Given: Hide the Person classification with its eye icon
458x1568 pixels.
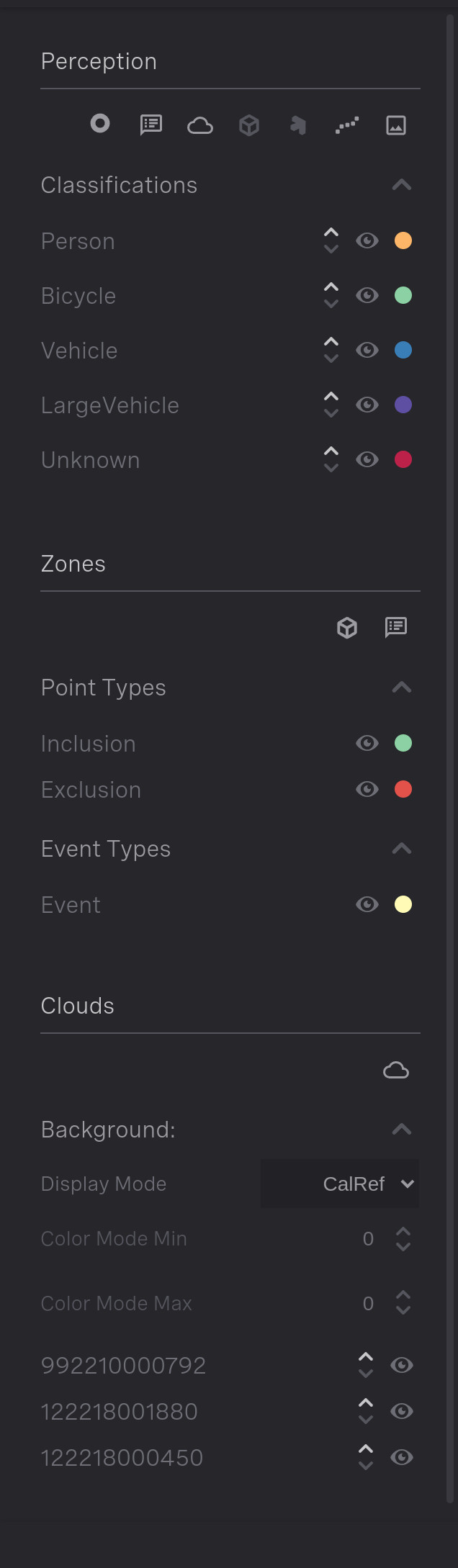Looking at the screenshot, I should point(367,240).
